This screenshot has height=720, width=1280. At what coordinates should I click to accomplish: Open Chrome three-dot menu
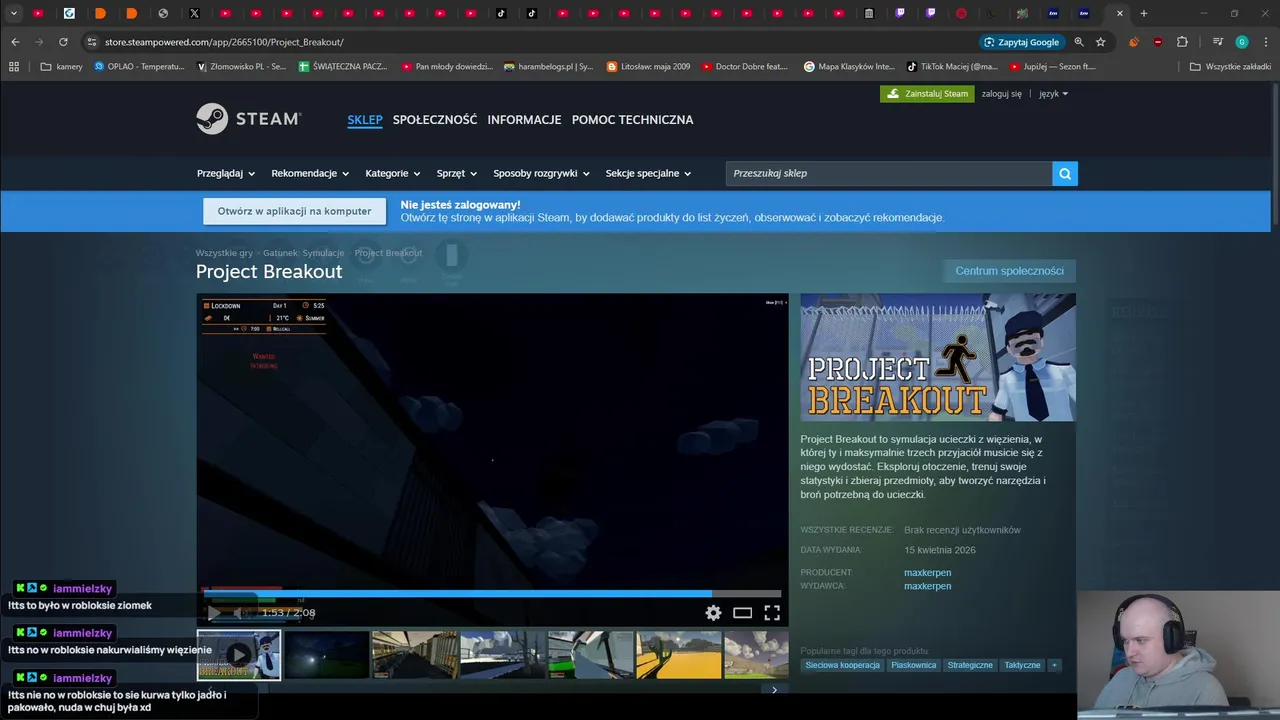point(1265,42)
